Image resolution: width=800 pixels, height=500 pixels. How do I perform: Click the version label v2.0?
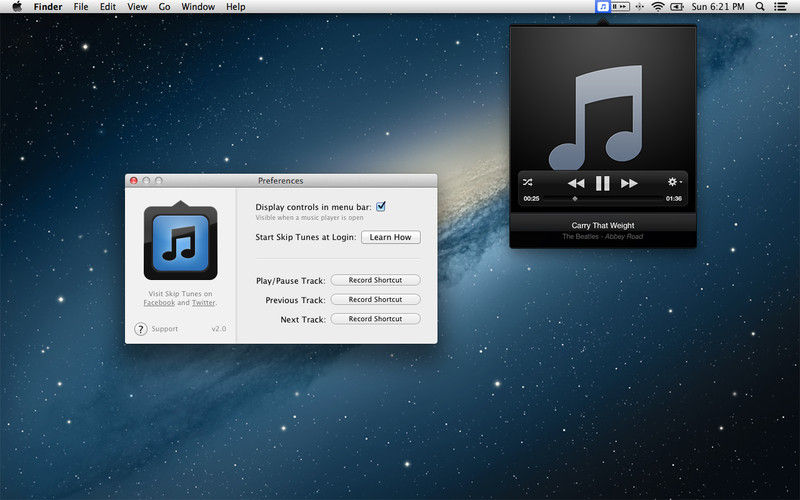(x=219, y=329)
